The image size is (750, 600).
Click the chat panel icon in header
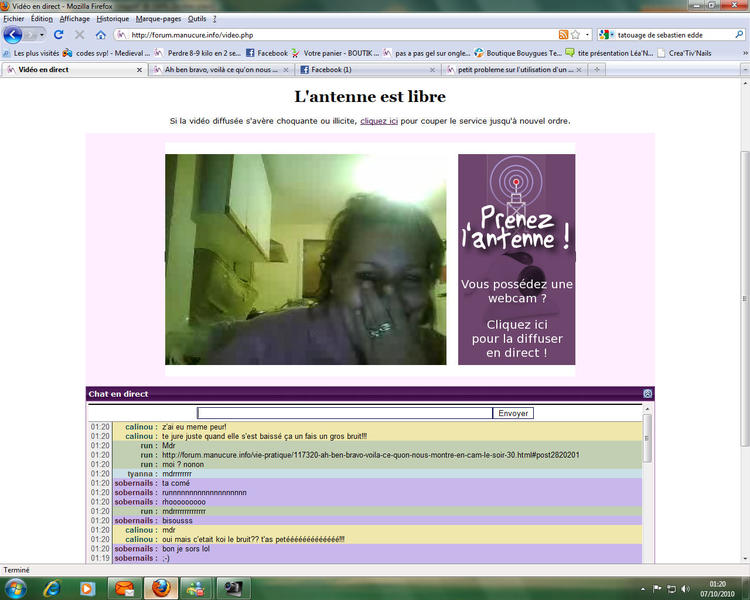click(647, 394)
